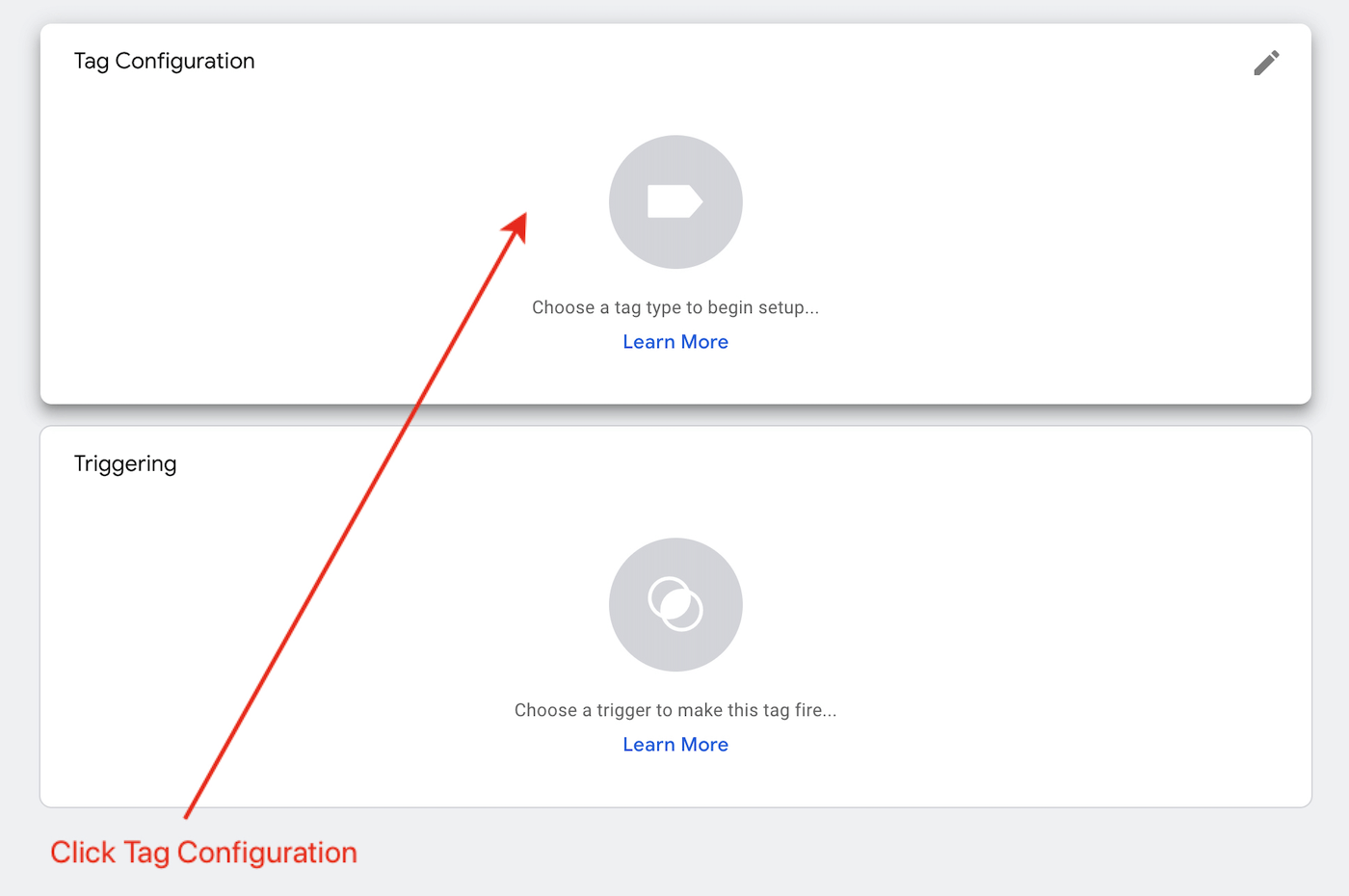
Task: Click 'Choose a trigger to make this tag fire...' text
Action: pos(675,710)
